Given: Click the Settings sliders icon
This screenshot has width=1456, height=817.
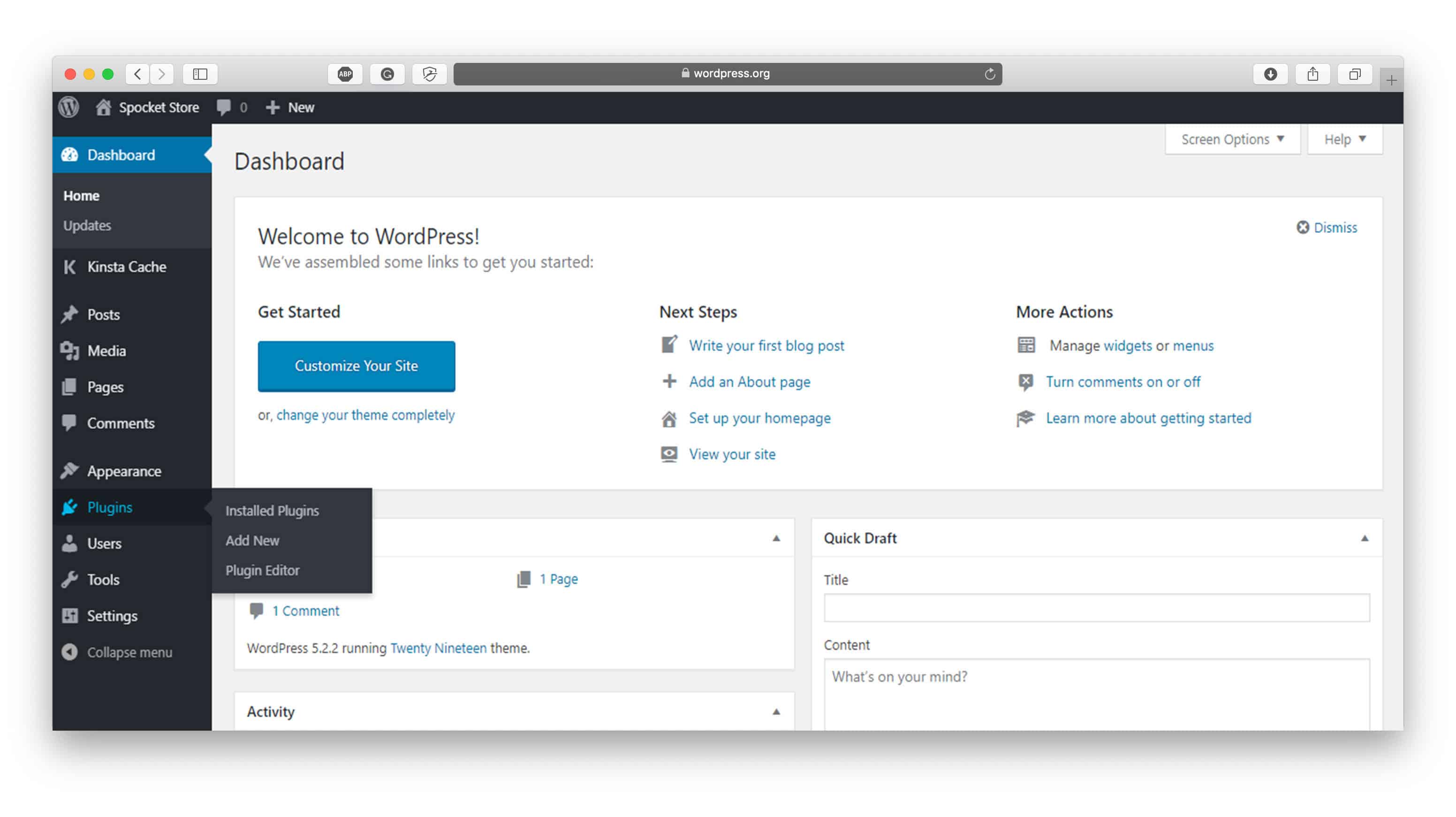Looking at the screenshot, I should (69, 616).
